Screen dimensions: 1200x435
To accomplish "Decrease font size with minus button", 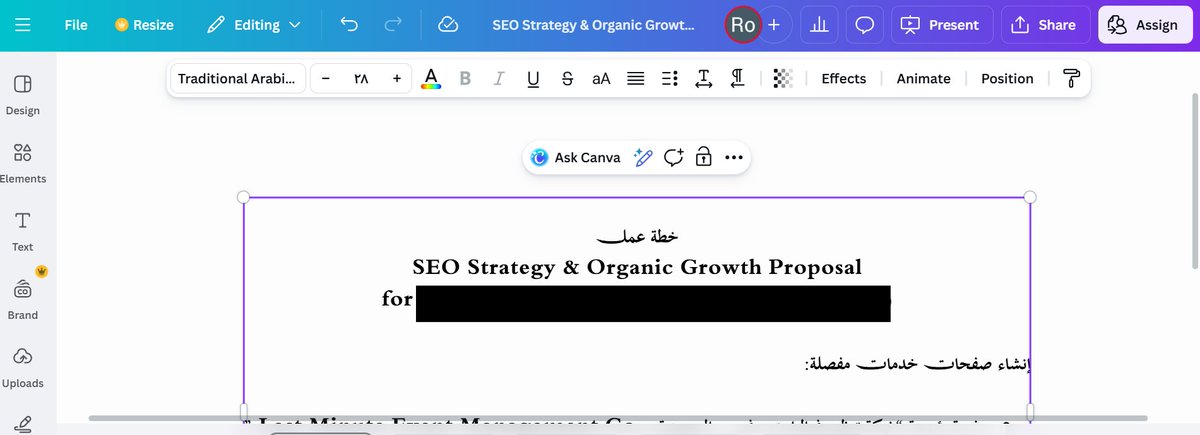I will point(325,78).
